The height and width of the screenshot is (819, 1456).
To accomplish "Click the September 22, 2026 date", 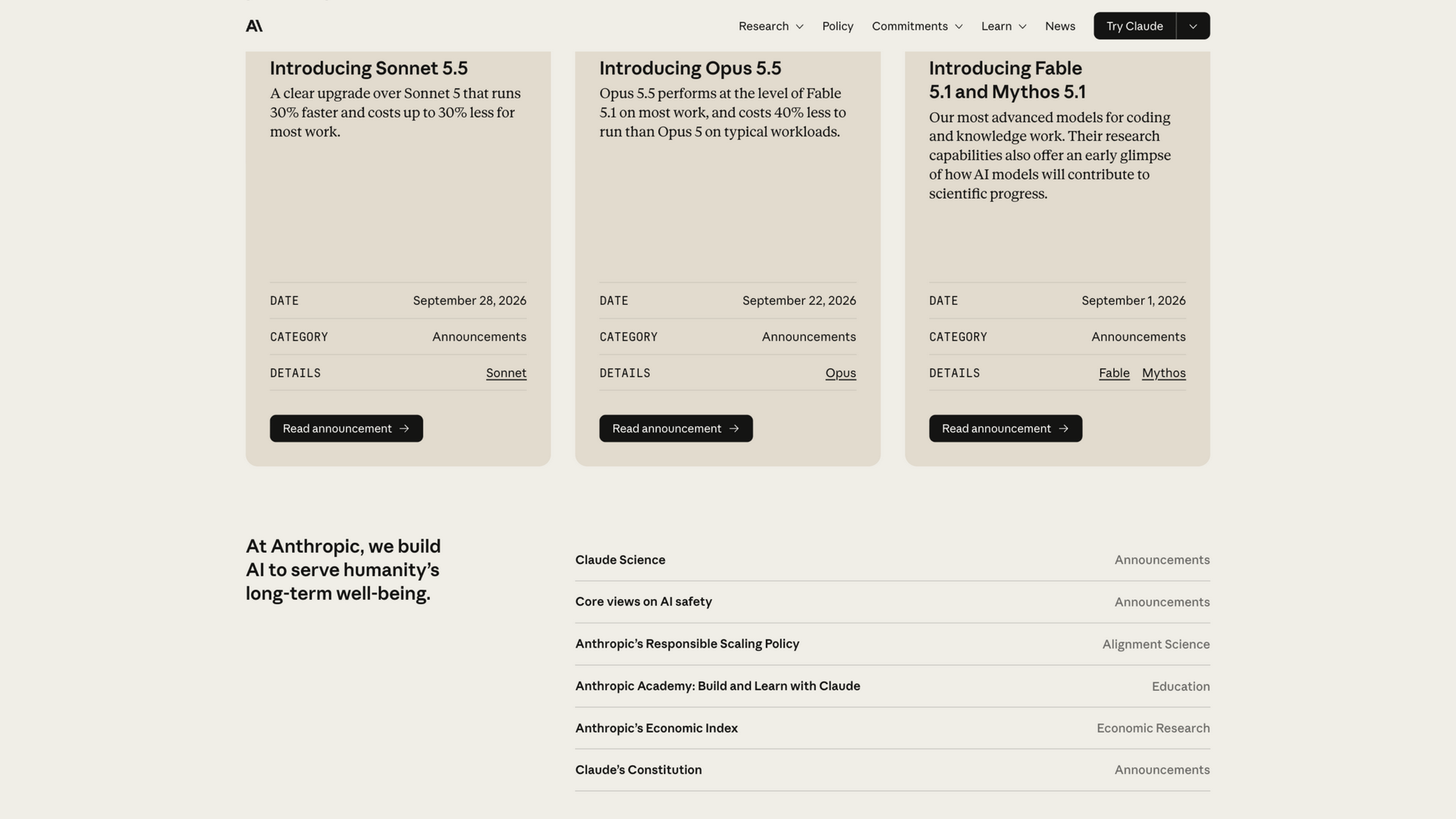I will click(799, 300).
